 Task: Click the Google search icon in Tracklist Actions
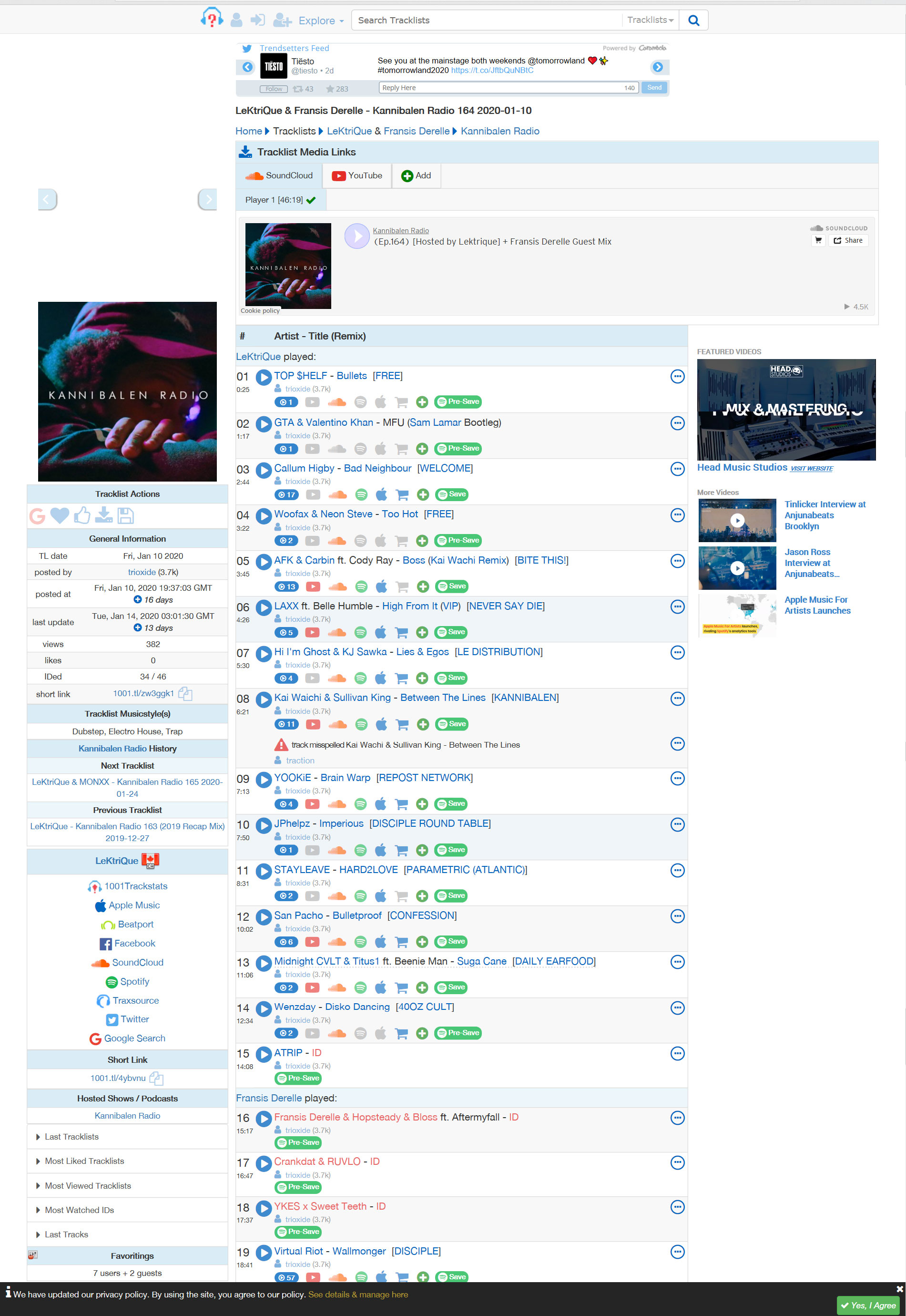[x=38, y=516]
